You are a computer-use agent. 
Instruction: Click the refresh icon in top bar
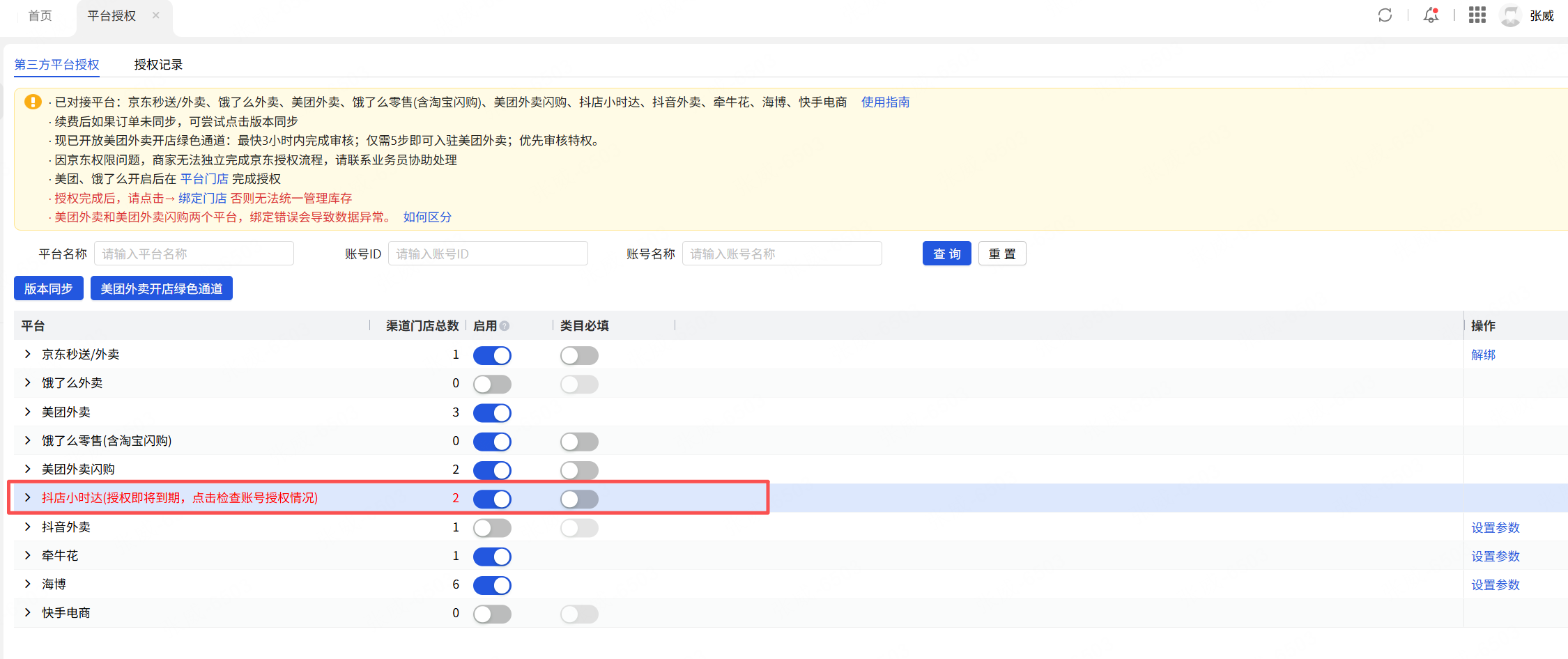[1385, 15]
